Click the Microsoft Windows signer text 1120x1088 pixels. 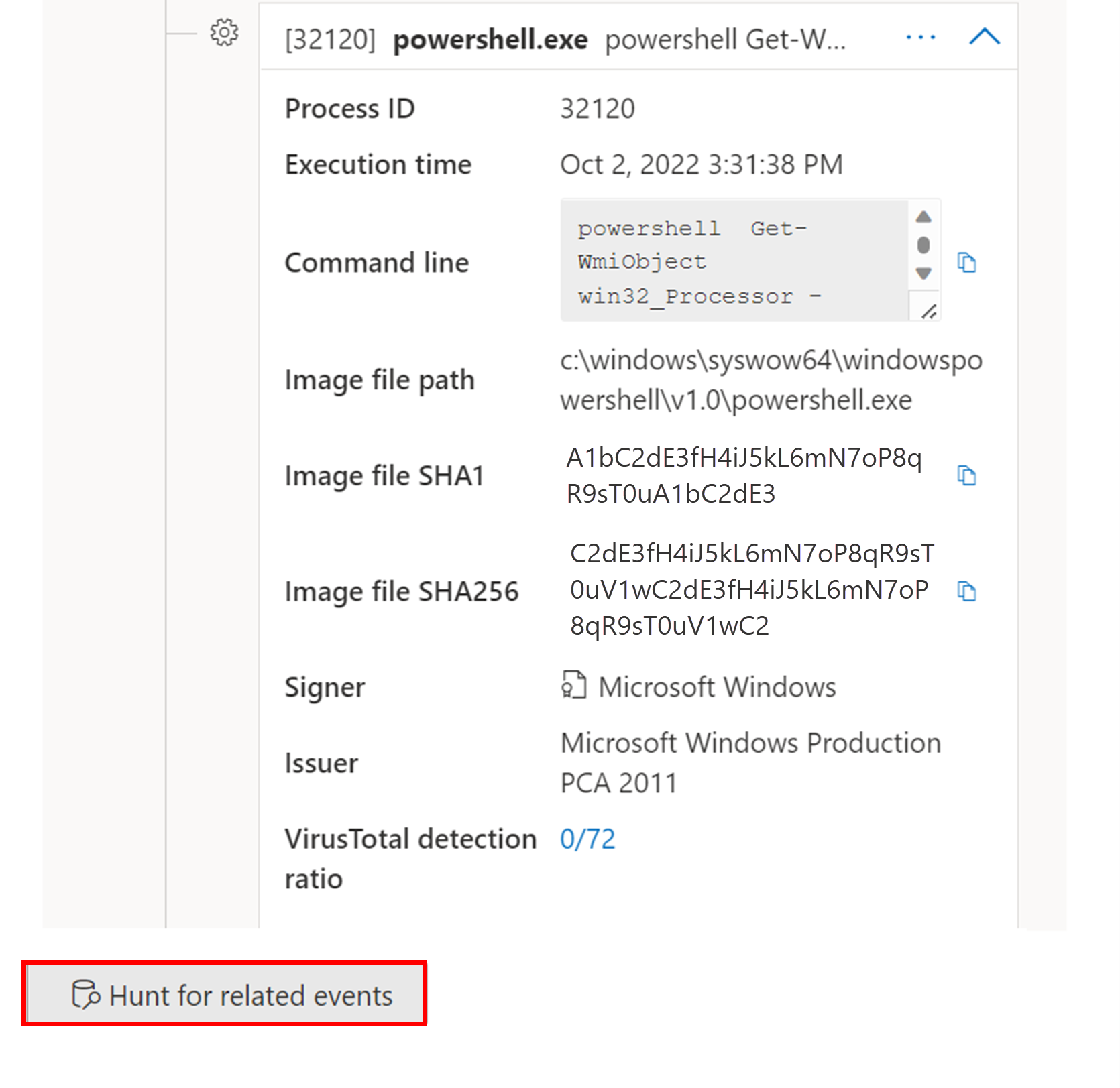717,686
